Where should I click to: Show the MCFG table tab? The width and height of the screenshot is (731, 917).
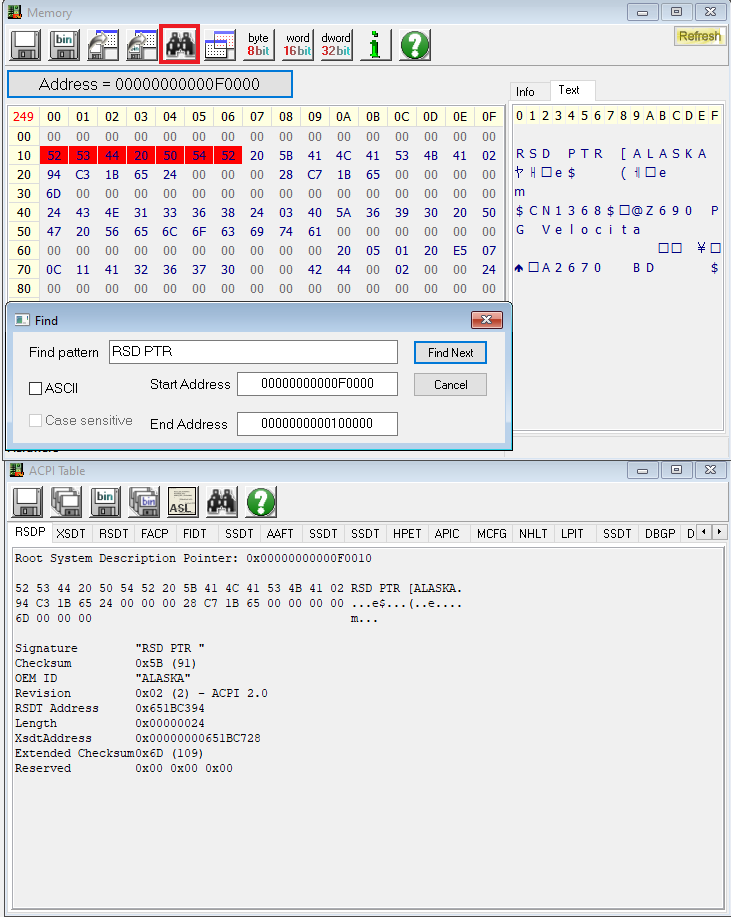tap(492, 533)
